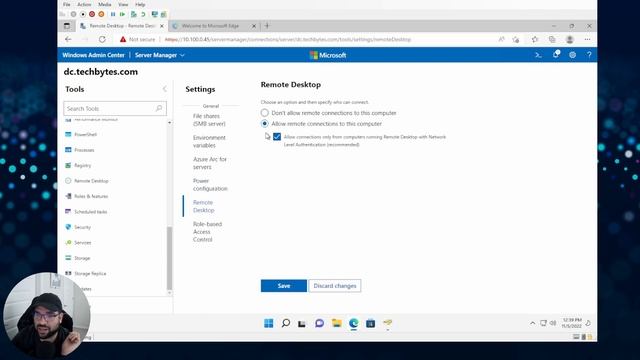Open the Help menu

140,4
